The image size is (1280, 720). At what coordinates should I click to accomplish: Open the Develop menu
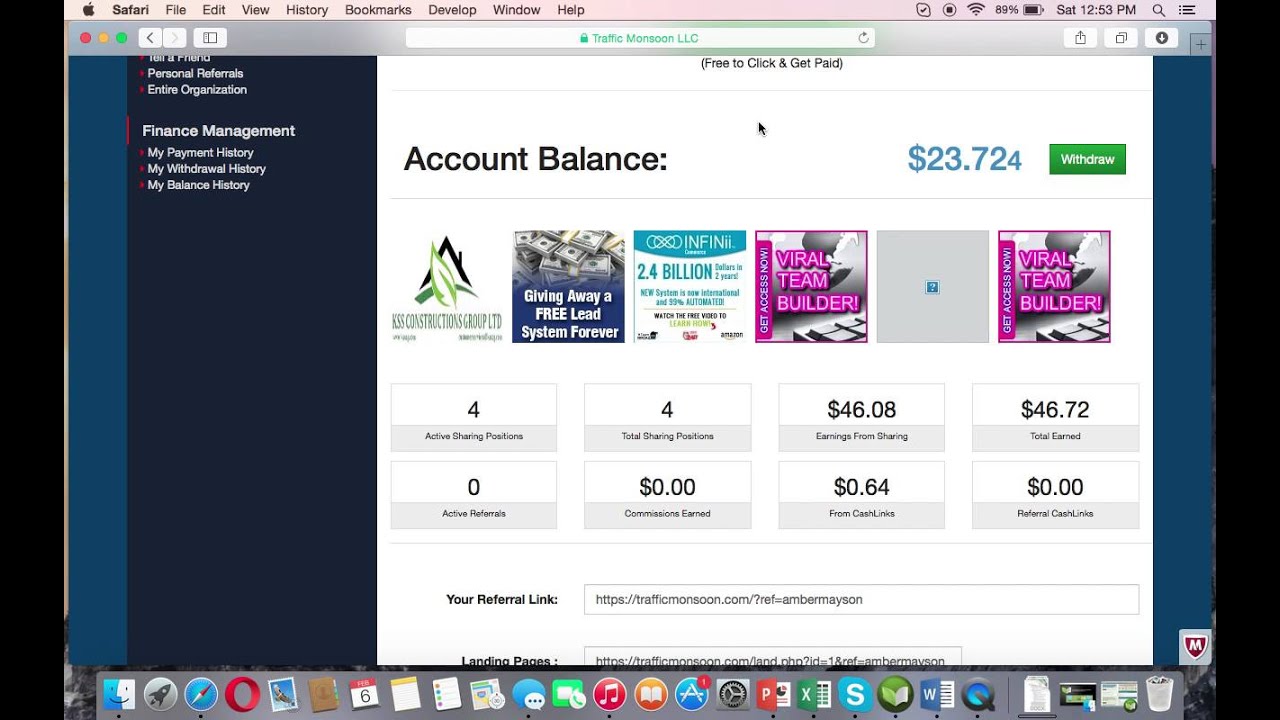(452, 10)
